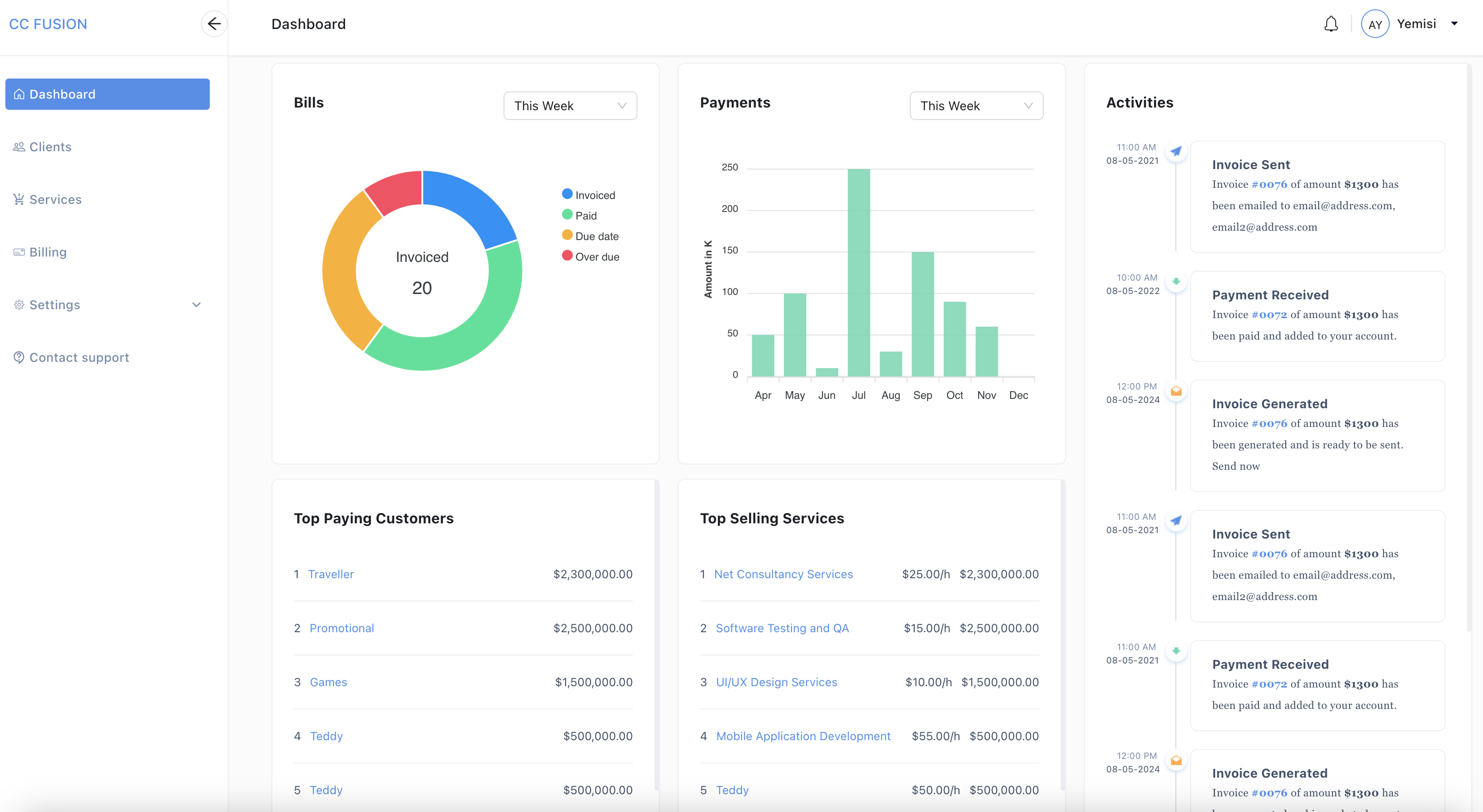
Task: Click the $25.00/h rate for Net Consultancy
Action: [x=926, y=574]
